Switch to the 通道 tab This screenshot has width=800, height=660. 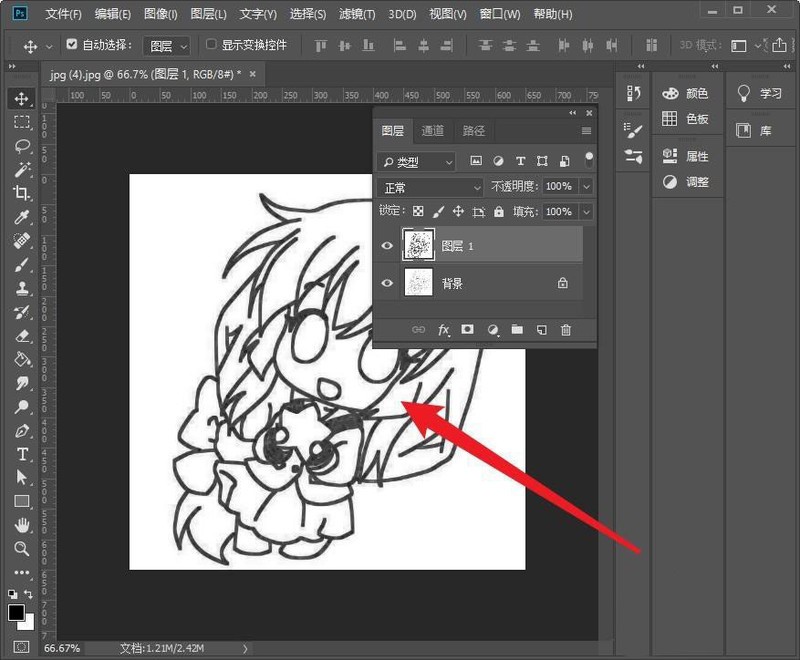coord(433,131)
